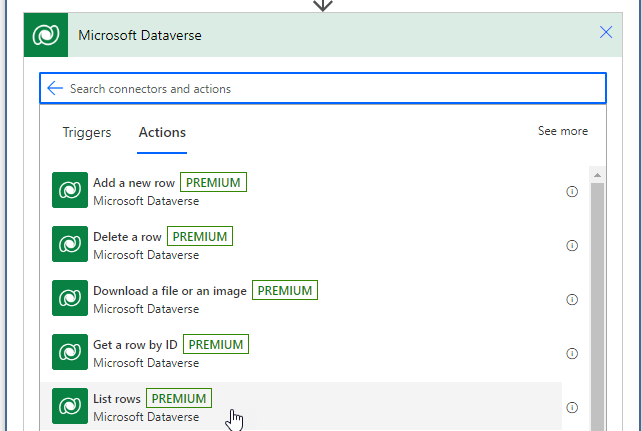Screen dimensions: 642x431
Task: Show info for Delete a row
Action: [572, 246]
